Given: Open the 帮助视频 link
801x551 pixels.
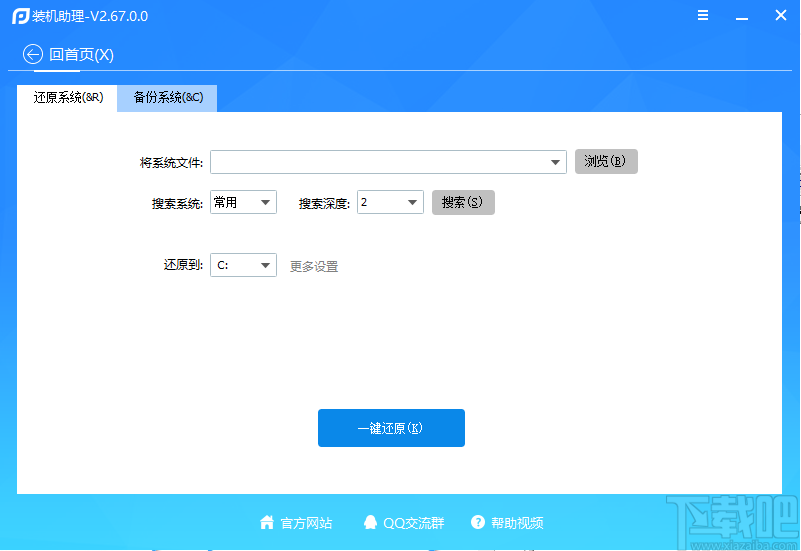Looking at the screenshot, I should pyautogui.click(x=517, y=523).
